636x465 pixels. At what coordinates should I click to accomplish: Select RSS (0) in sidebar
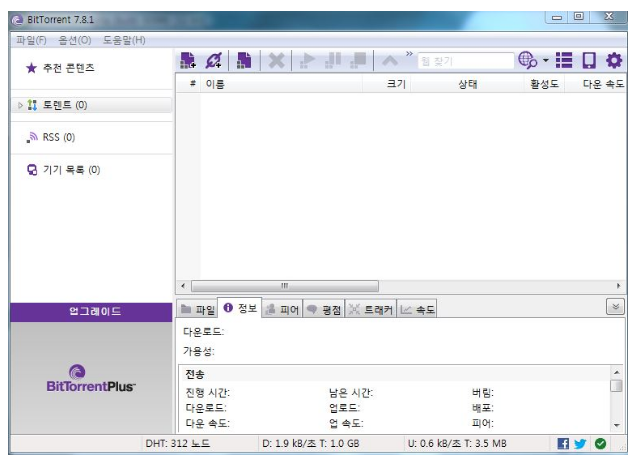(x=59, y=137)
